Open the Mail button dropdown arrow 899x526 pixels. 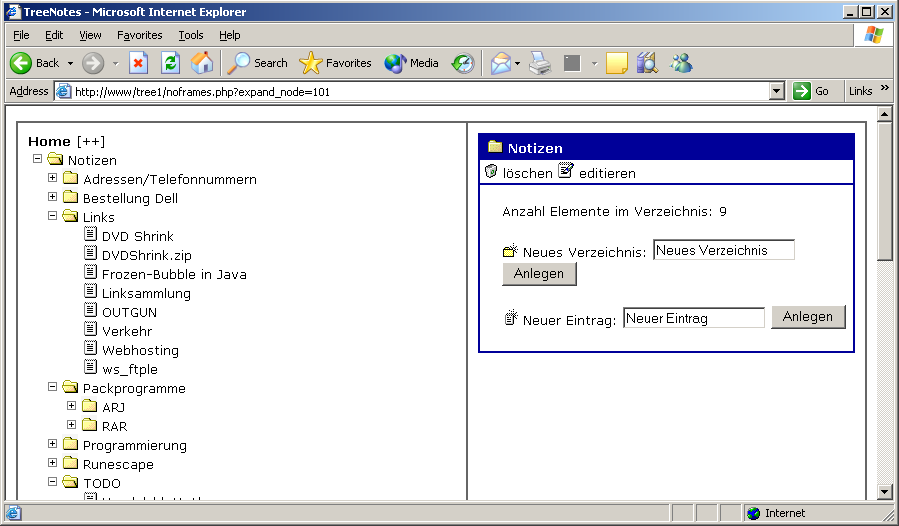click(517, 63)
